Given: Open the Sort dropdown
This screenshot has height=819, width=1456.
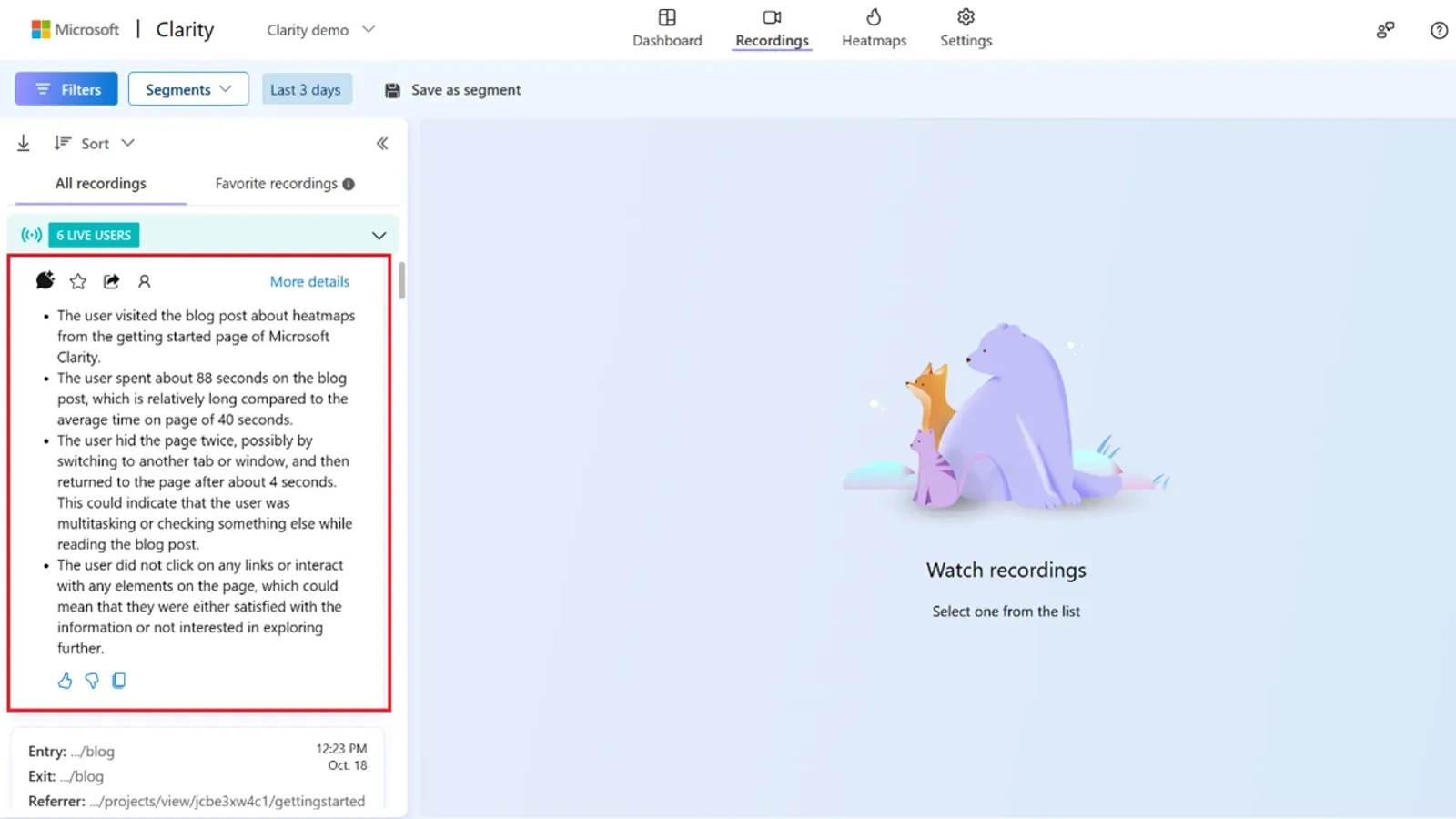Looking at the screenshot, I should (95, 143).
